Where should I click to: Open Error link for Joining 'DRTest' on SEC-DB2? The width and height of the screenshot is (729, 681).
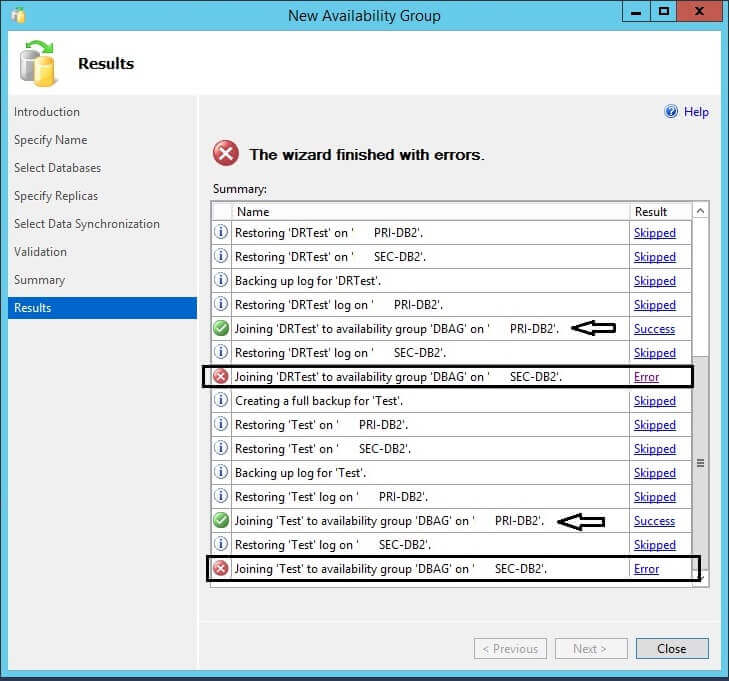[646, 377]
